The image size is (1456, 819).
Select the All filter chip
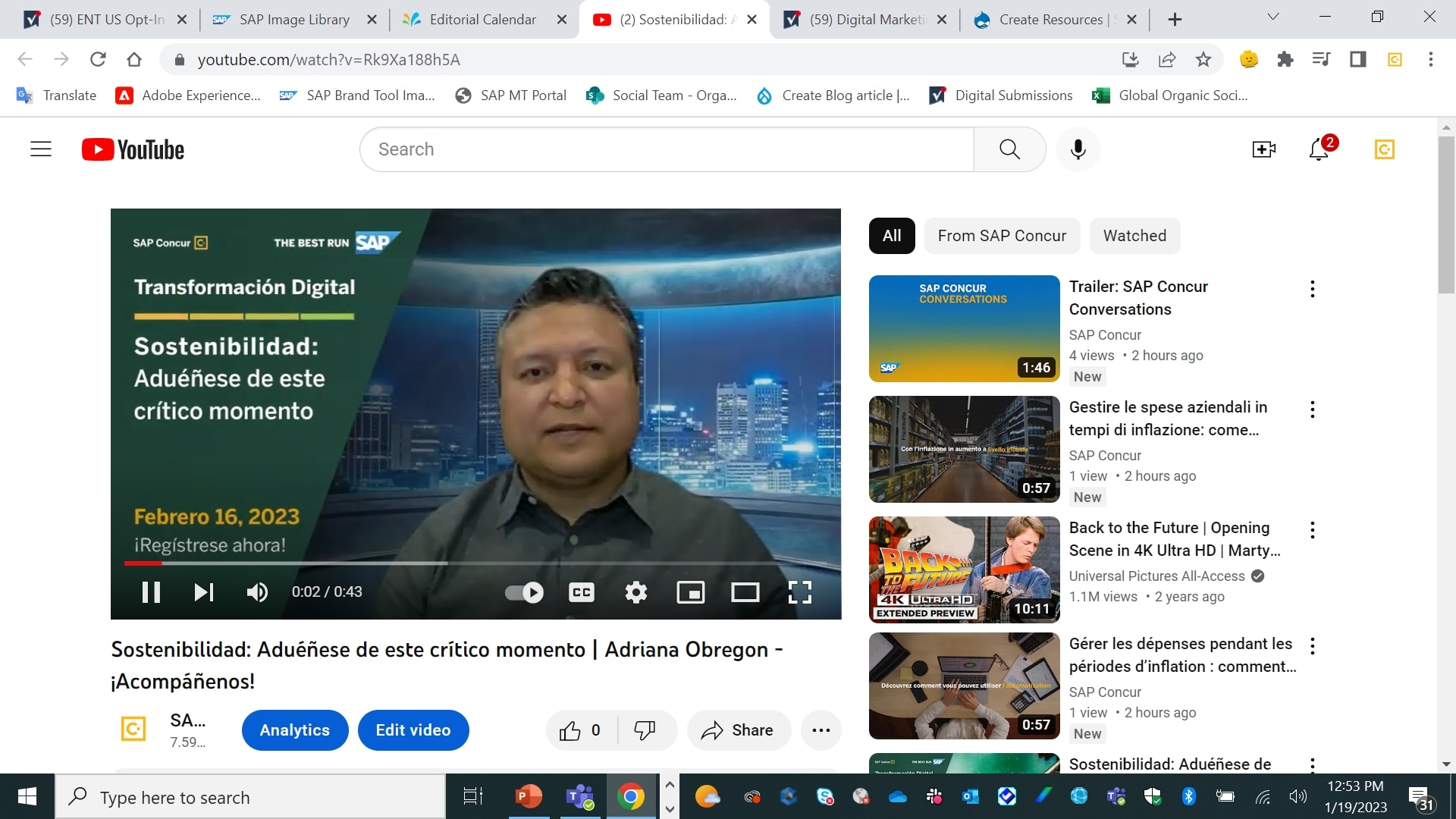(892, 236)
